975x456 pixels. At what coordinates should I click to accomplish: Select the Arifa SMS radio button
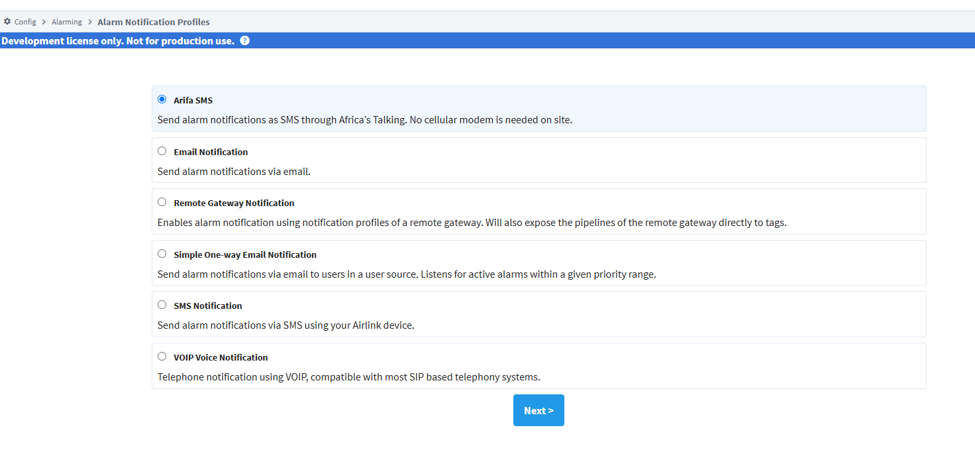(x=162, y=99)
